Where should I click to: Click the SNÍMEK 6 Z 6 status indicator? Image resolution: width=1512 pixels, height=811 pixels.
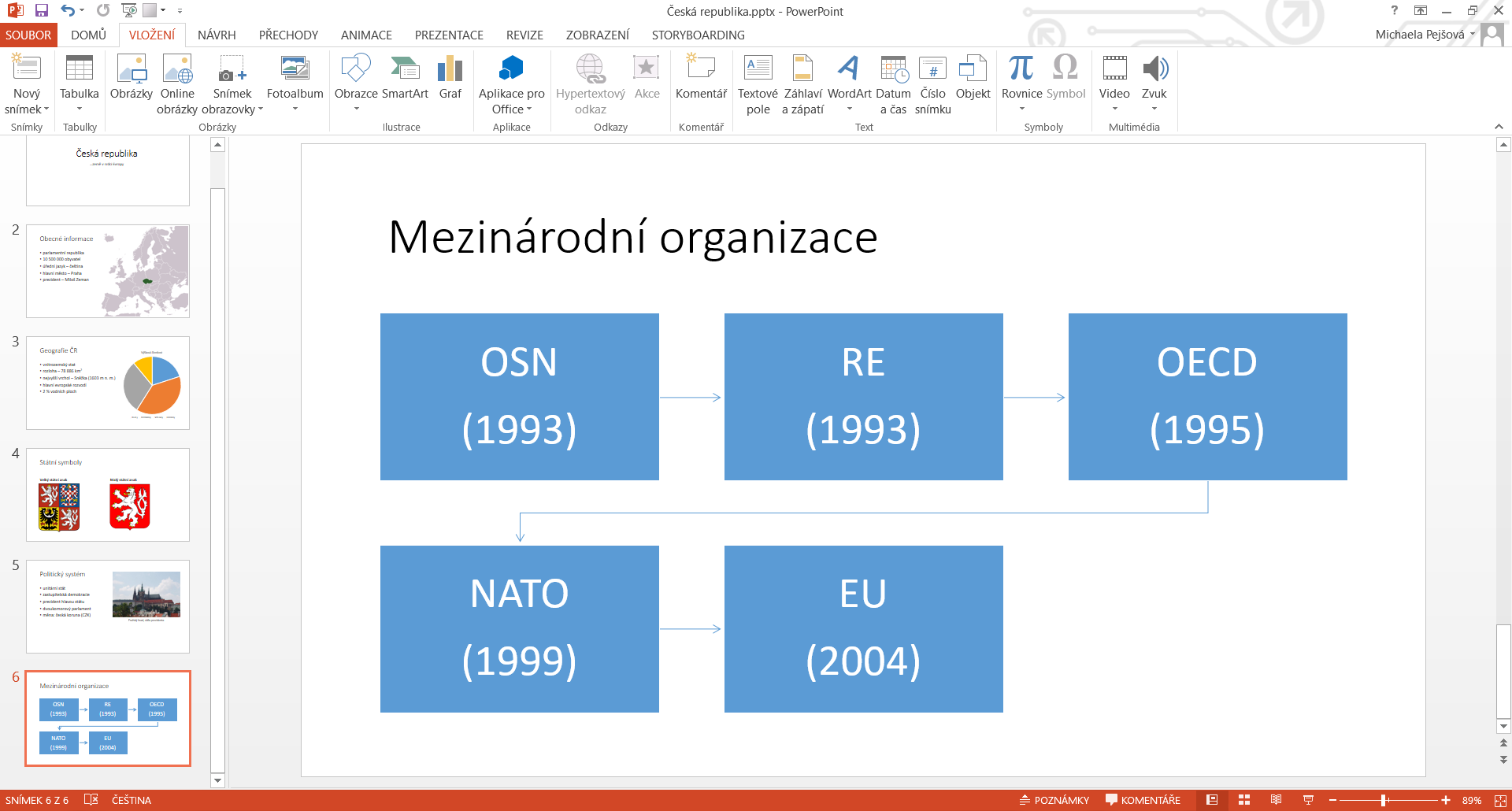click(37, 800)
